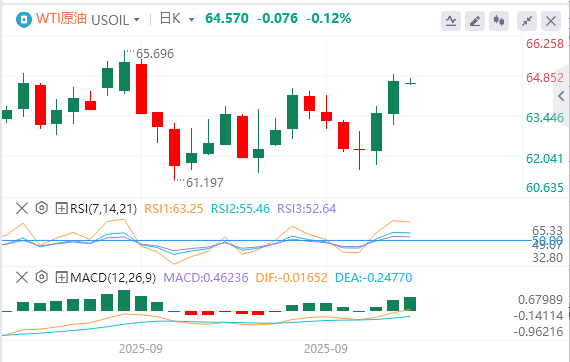570x362 pixels.
Task: Click the 61.197 low price label
Action: click(205, 182)
